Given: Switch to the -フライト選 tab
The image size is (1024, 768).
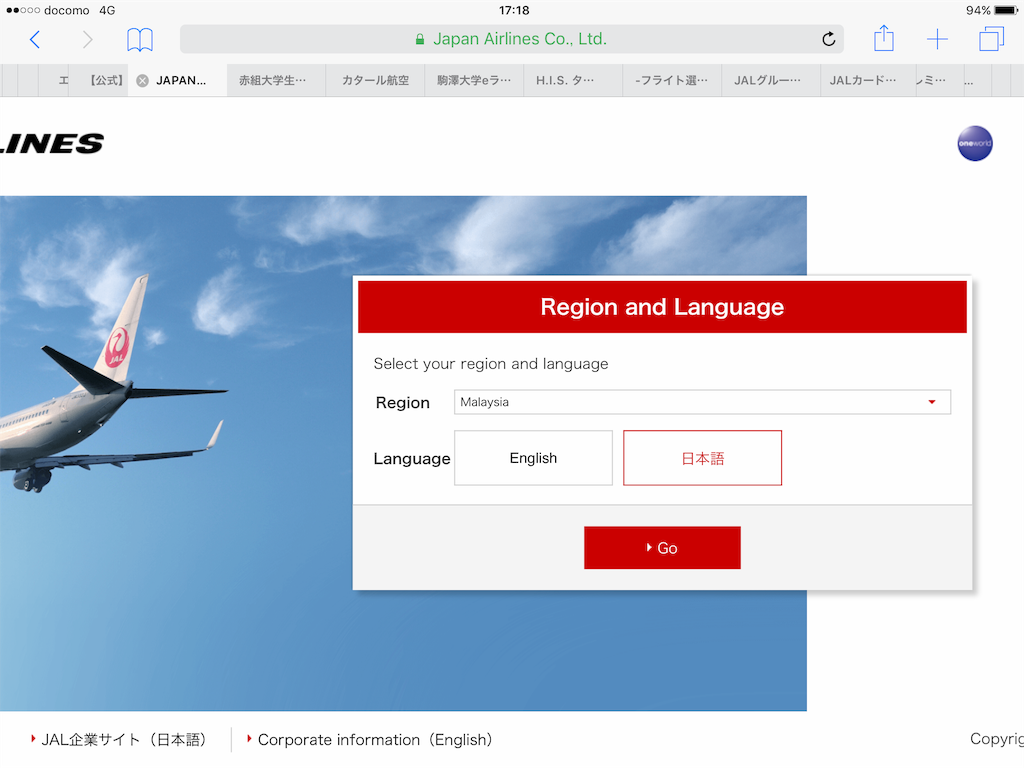Looking at the screenshot, I should click(672, 80).
